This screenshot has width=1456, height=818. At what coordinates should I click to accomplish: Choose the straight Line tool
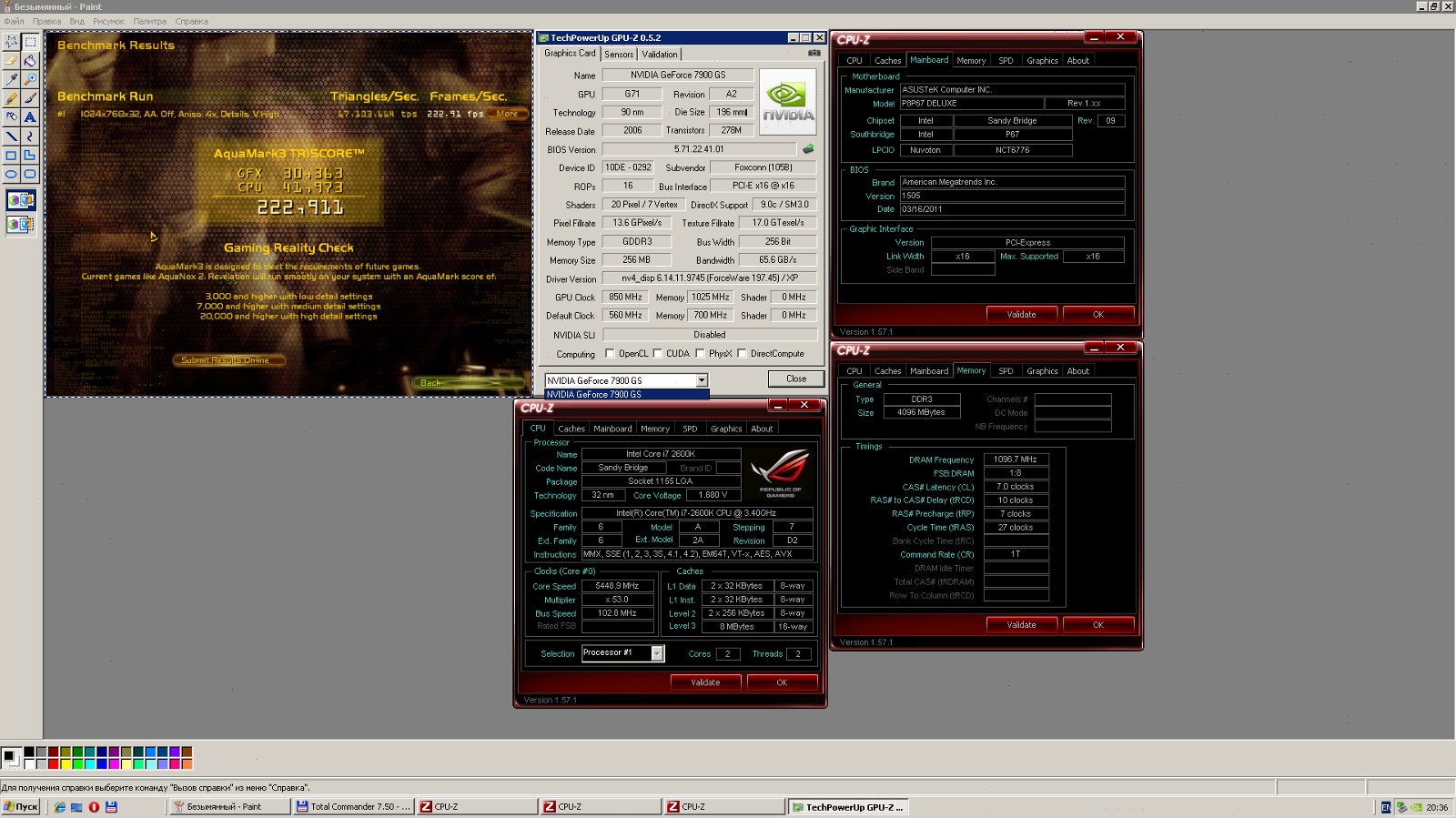pos(11,136)
